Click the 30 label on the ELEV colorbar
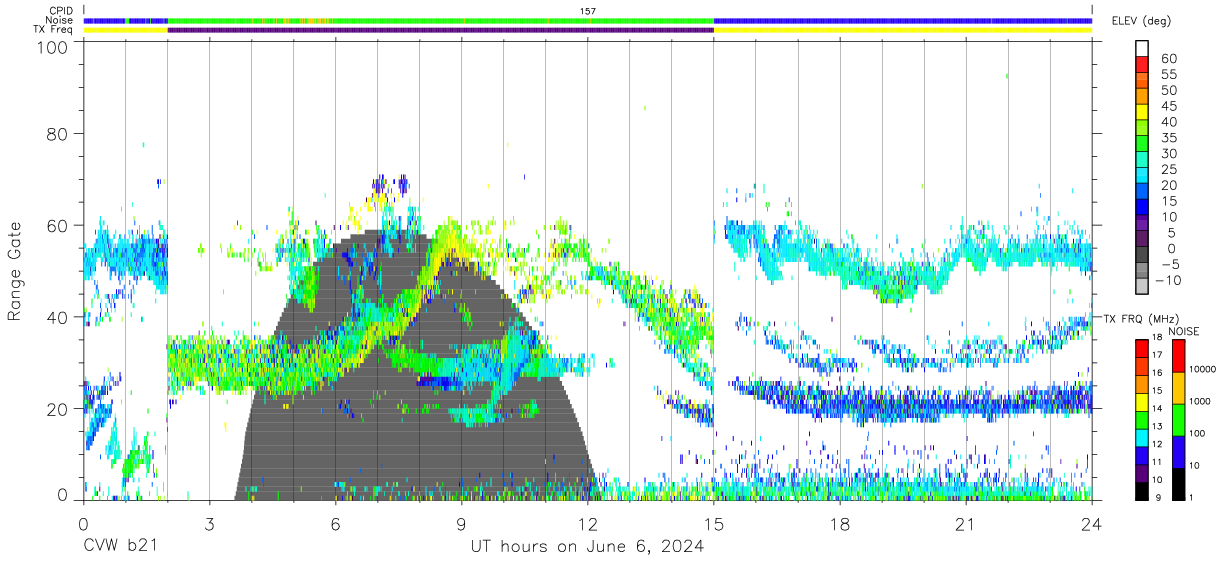This screenshot has width=1228, height=567. pyautogui.click(x=1167, y=153)
